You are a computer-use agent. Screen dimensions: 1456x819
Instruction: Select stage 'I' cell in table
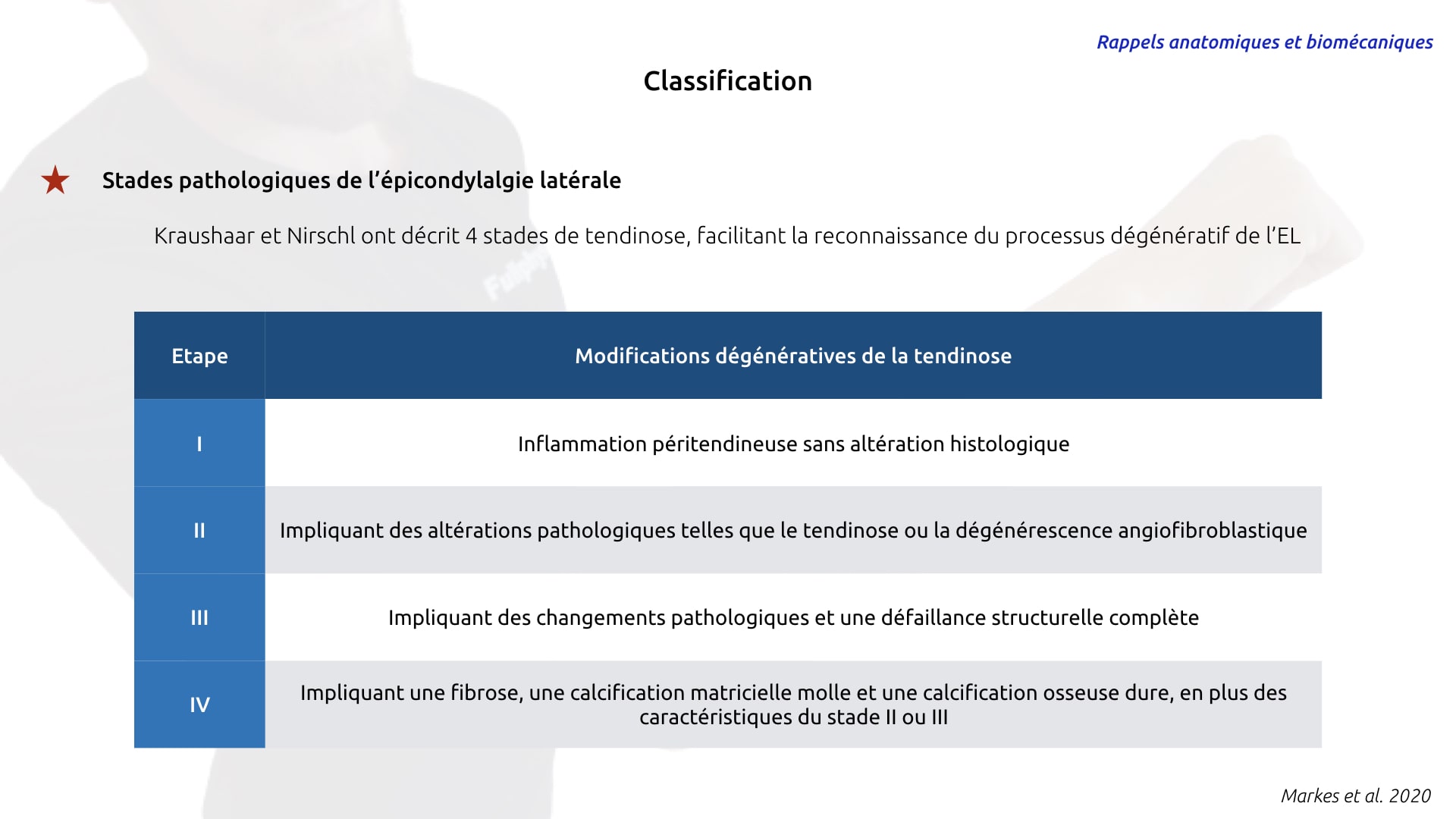pos(199,443)
